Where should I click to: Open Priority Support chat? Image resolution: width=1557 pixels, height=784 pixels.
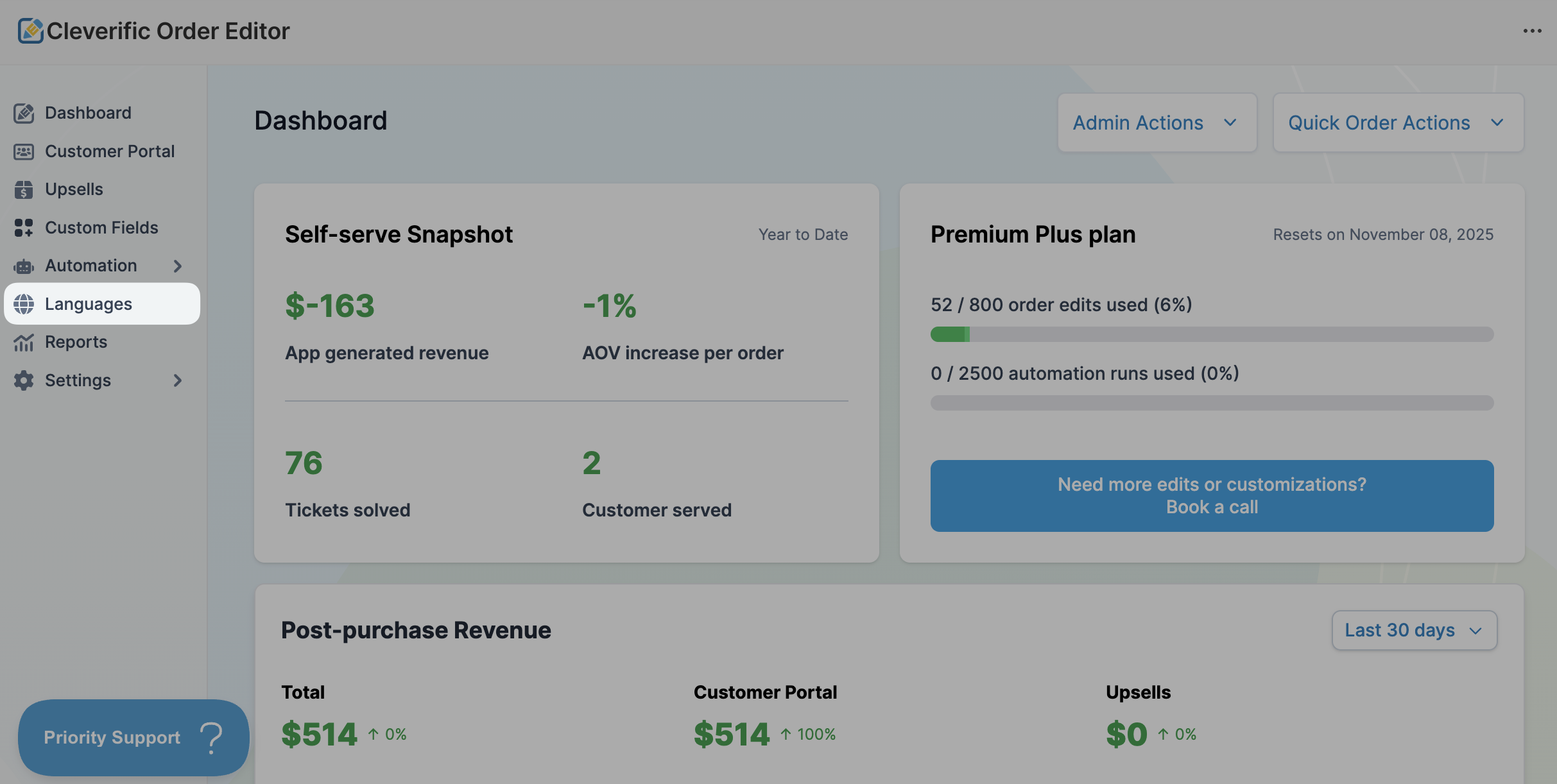point(133,737)
